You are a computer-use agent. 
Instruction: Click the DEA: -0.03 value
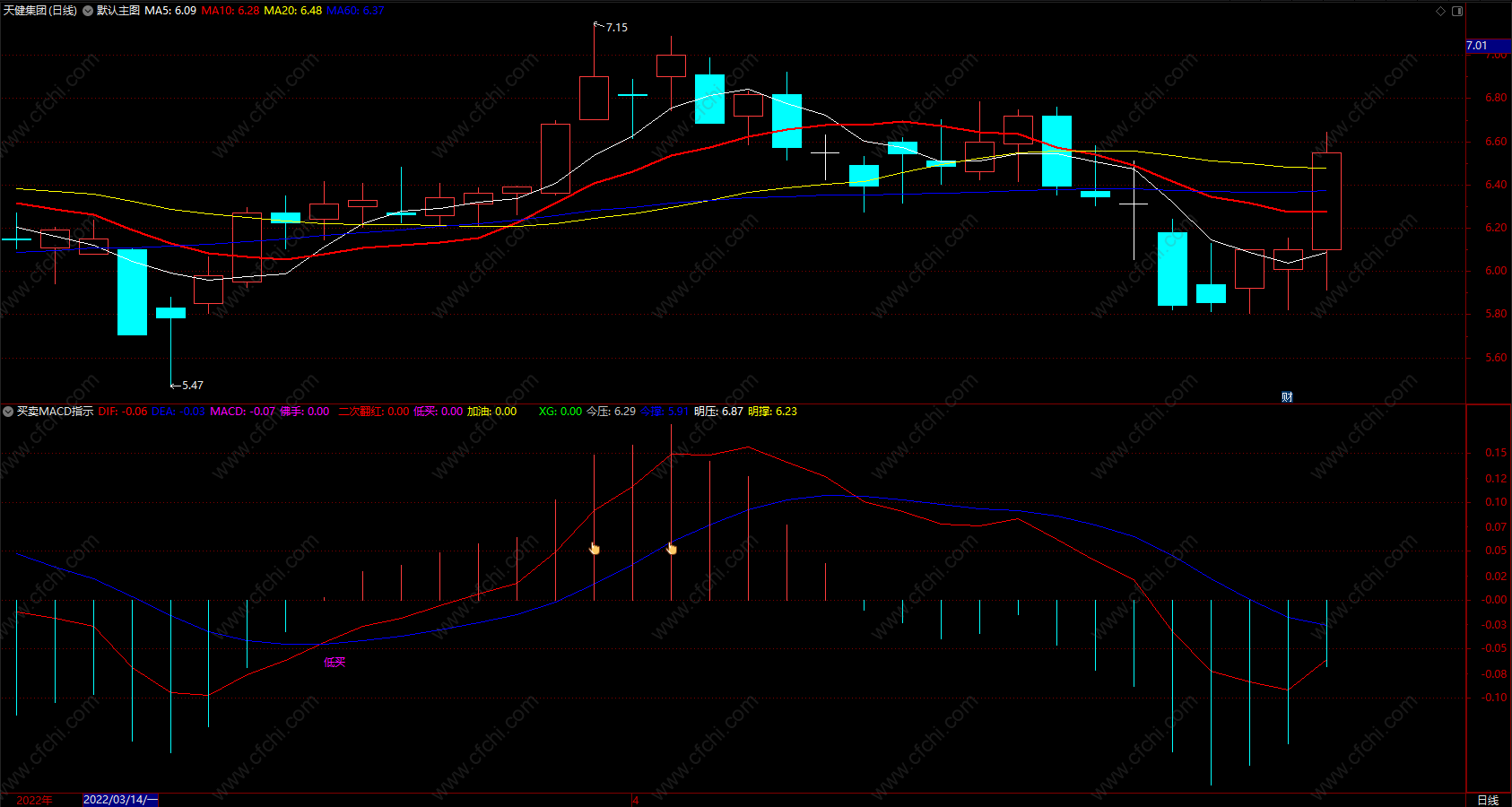coord(178,412)
